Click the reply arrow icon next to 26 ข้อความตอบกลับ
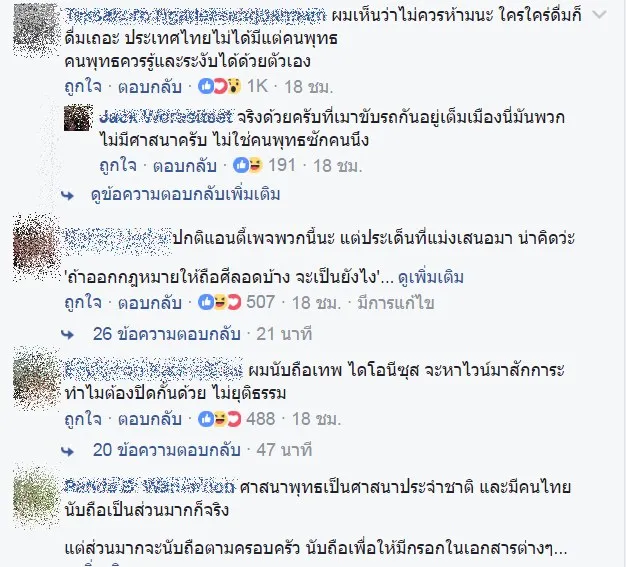The image size is (626, 567). (67, 334)
